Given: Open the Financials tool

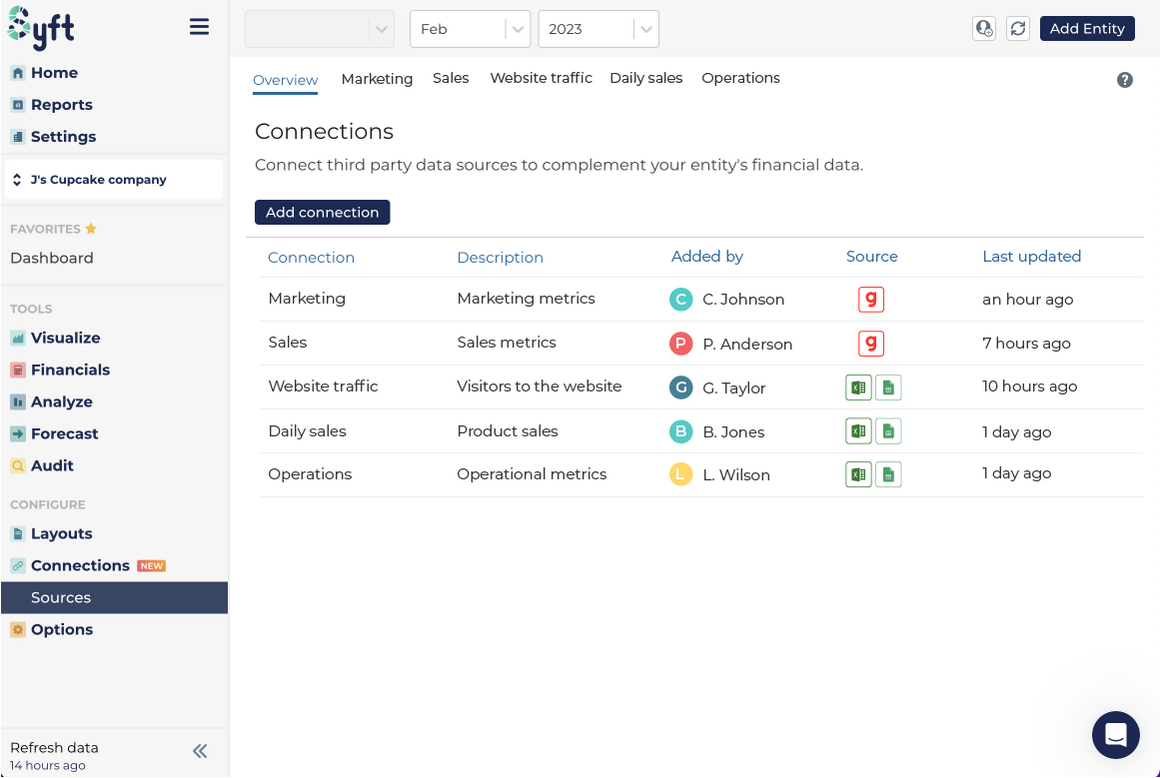Looking at the screenshot, I should click(x=60, y=370).
